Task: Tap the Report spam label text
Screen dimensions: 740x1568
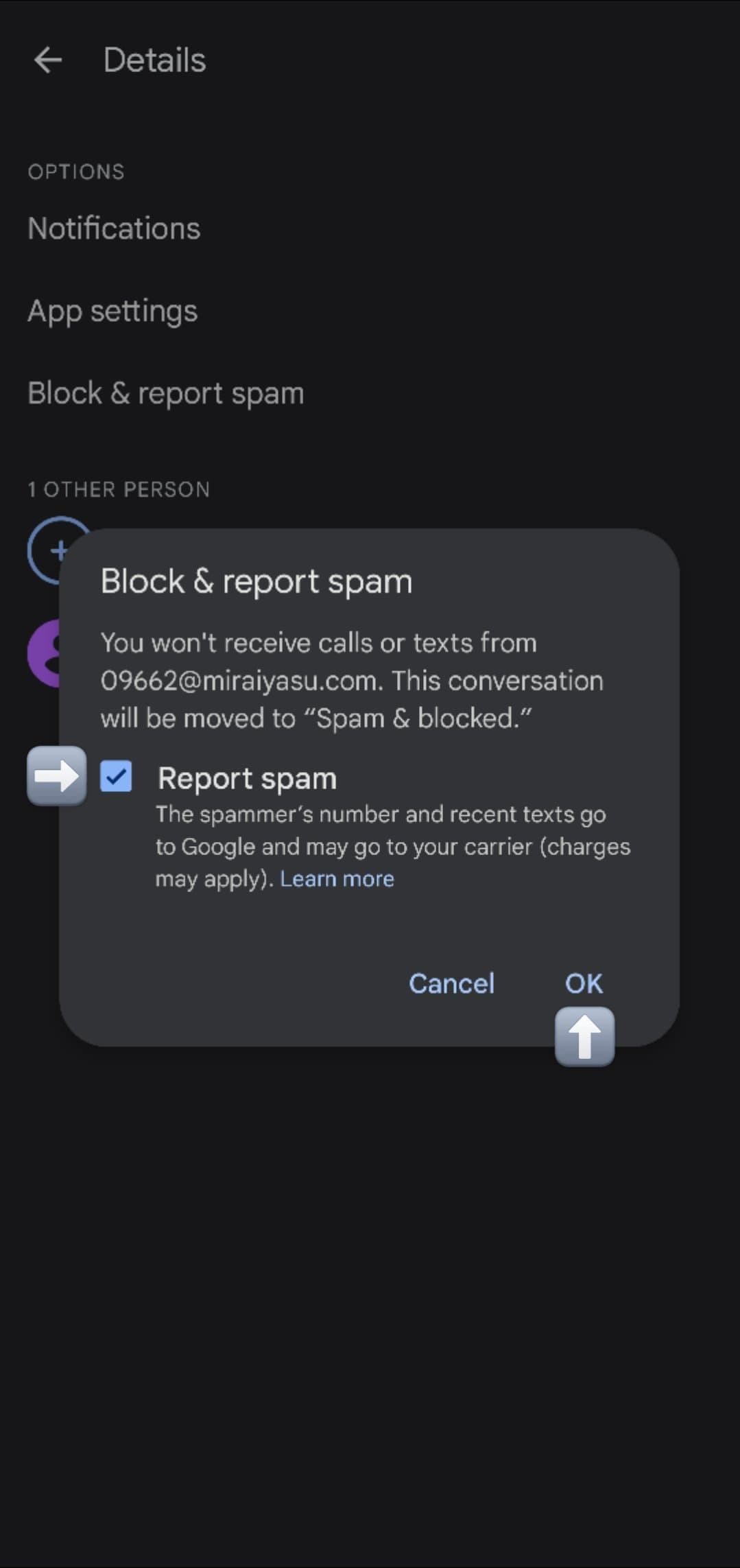Action: point(247,779)
